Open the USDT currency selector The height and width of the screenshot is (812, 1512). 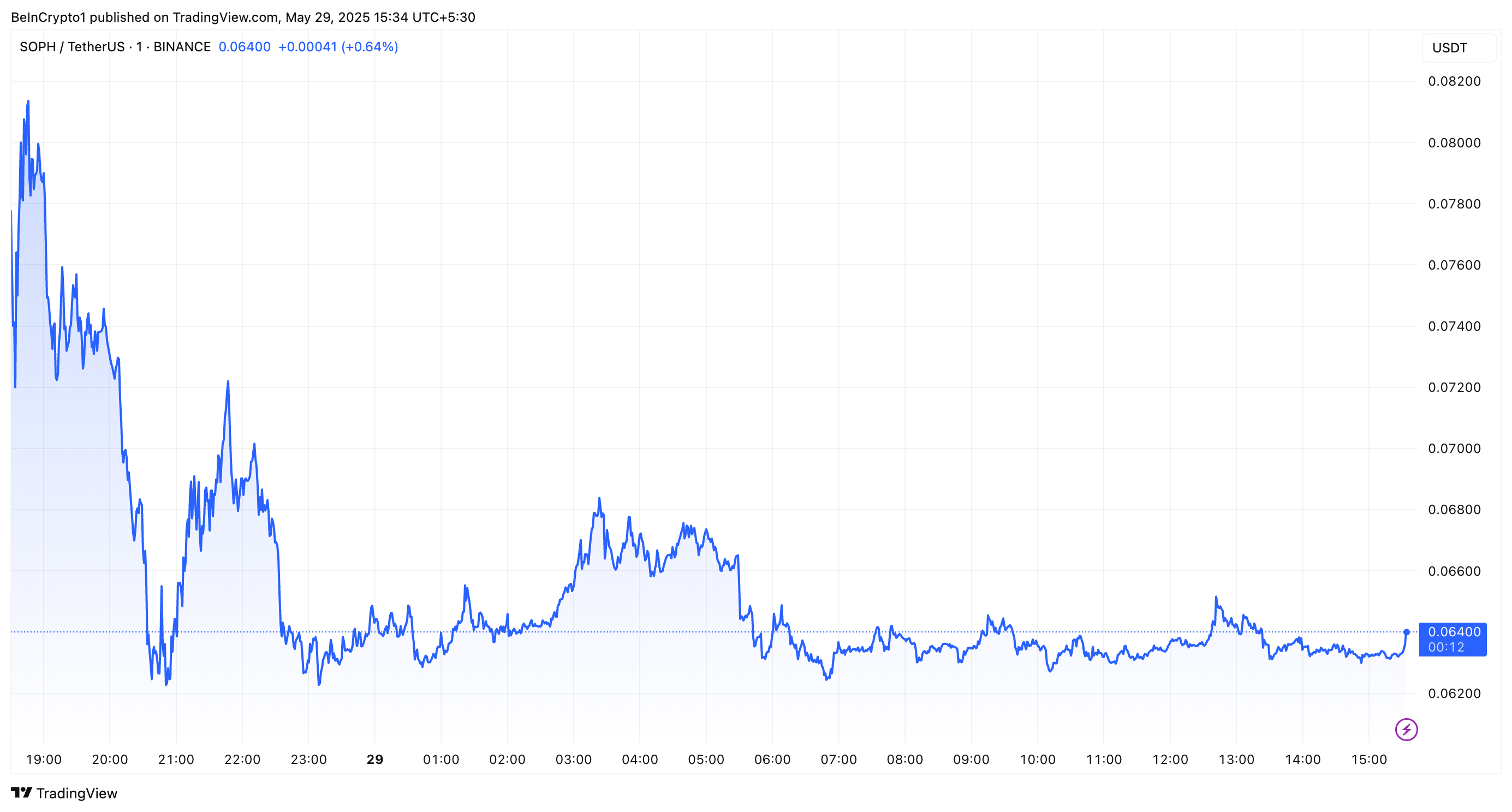point(1459,48)
